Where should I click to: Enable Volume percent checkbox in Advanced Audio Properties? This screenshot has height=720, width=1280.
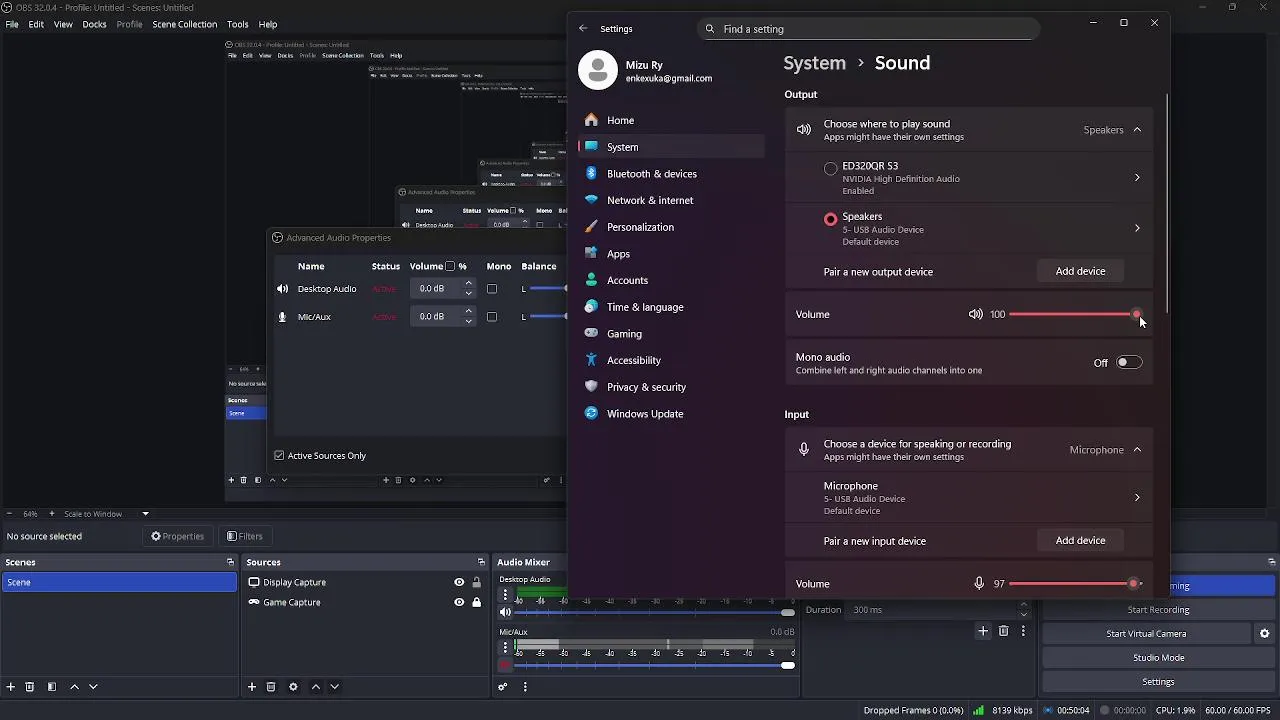pyautogui.click(x=450, y=266)
